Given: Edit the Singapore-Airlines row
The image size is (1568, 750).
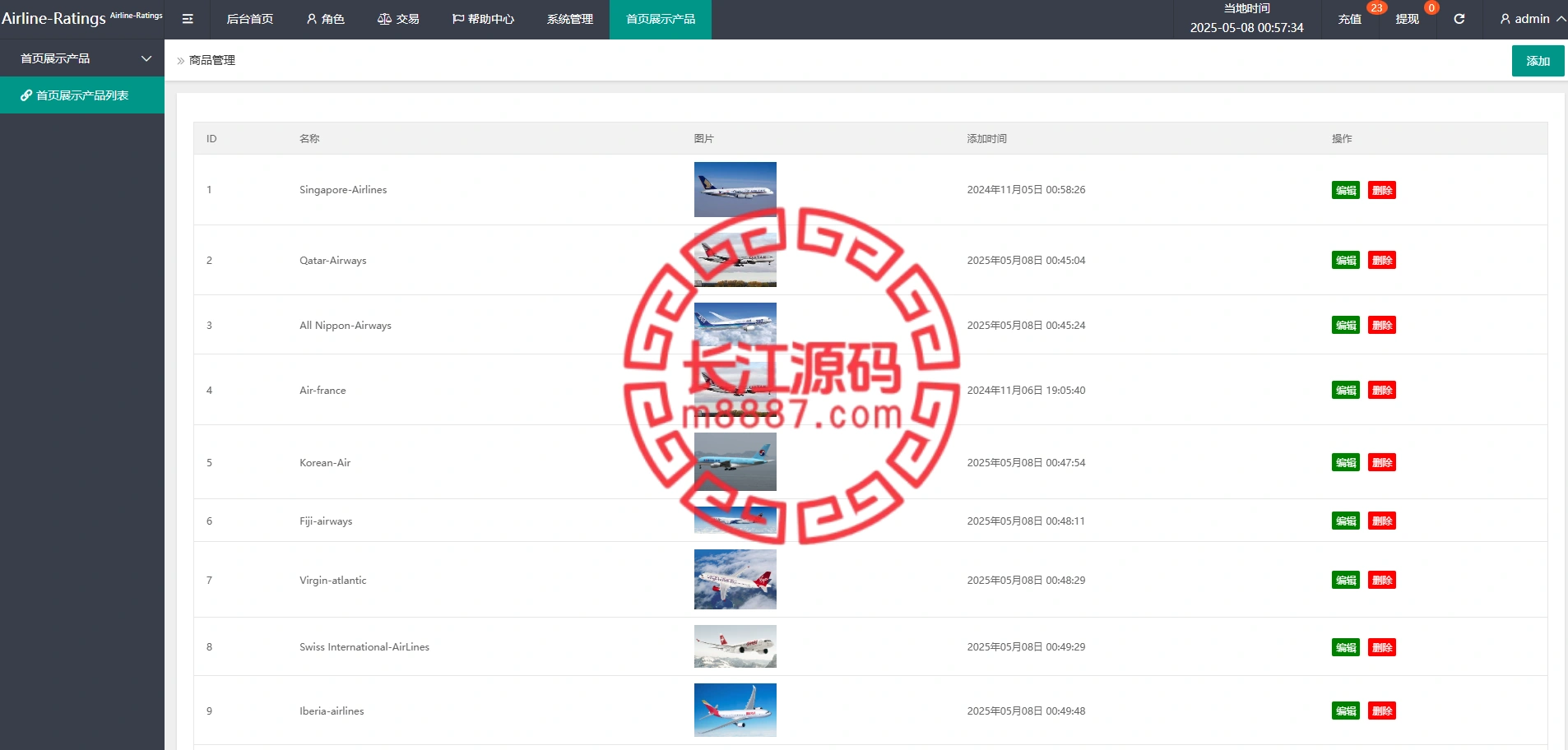Looking at the screenshot, I should coord(1346,190).
